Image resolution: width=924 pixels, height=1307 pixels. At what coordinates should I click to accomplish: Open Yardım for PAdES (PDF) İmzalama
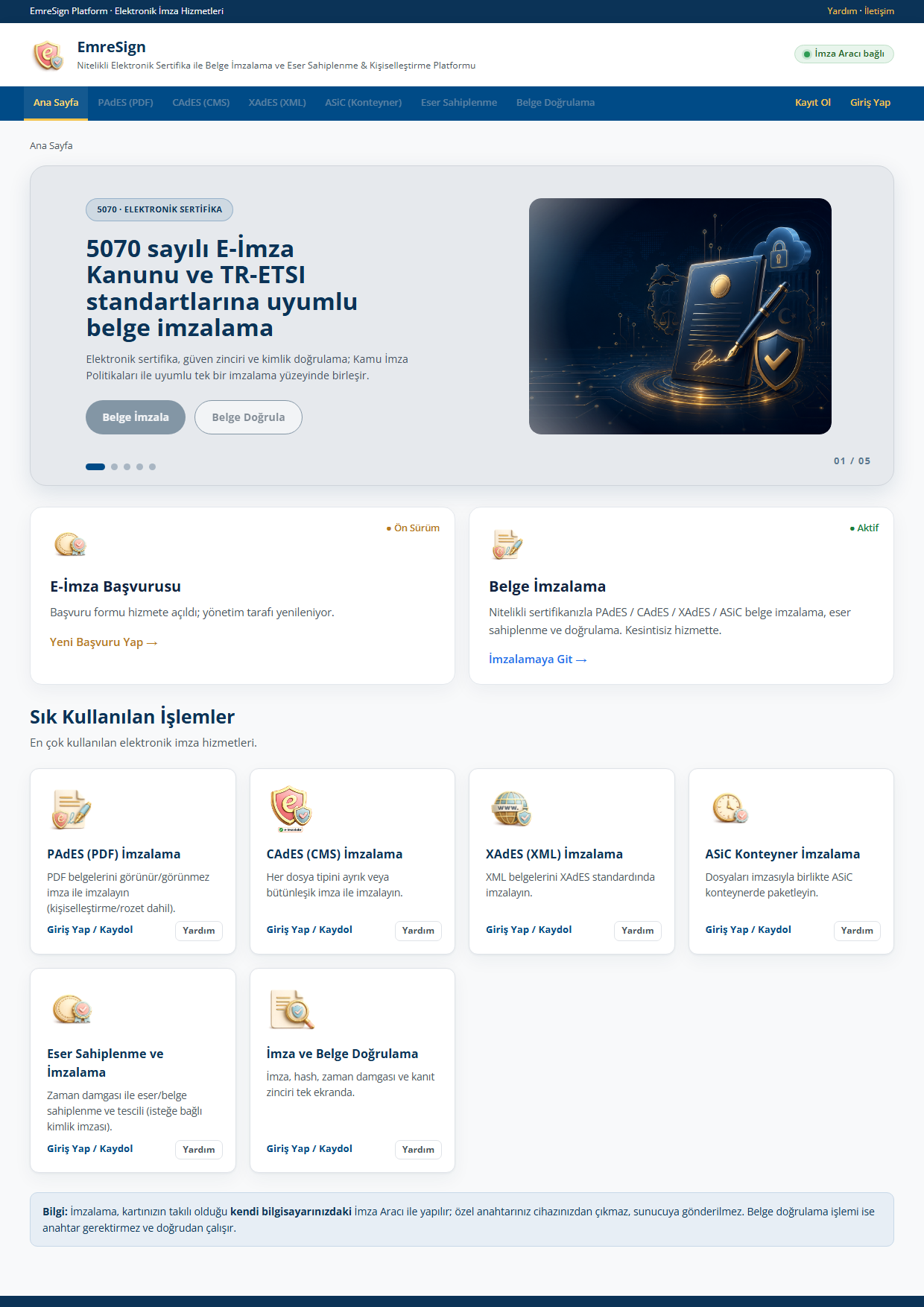(x=199, y=931)
